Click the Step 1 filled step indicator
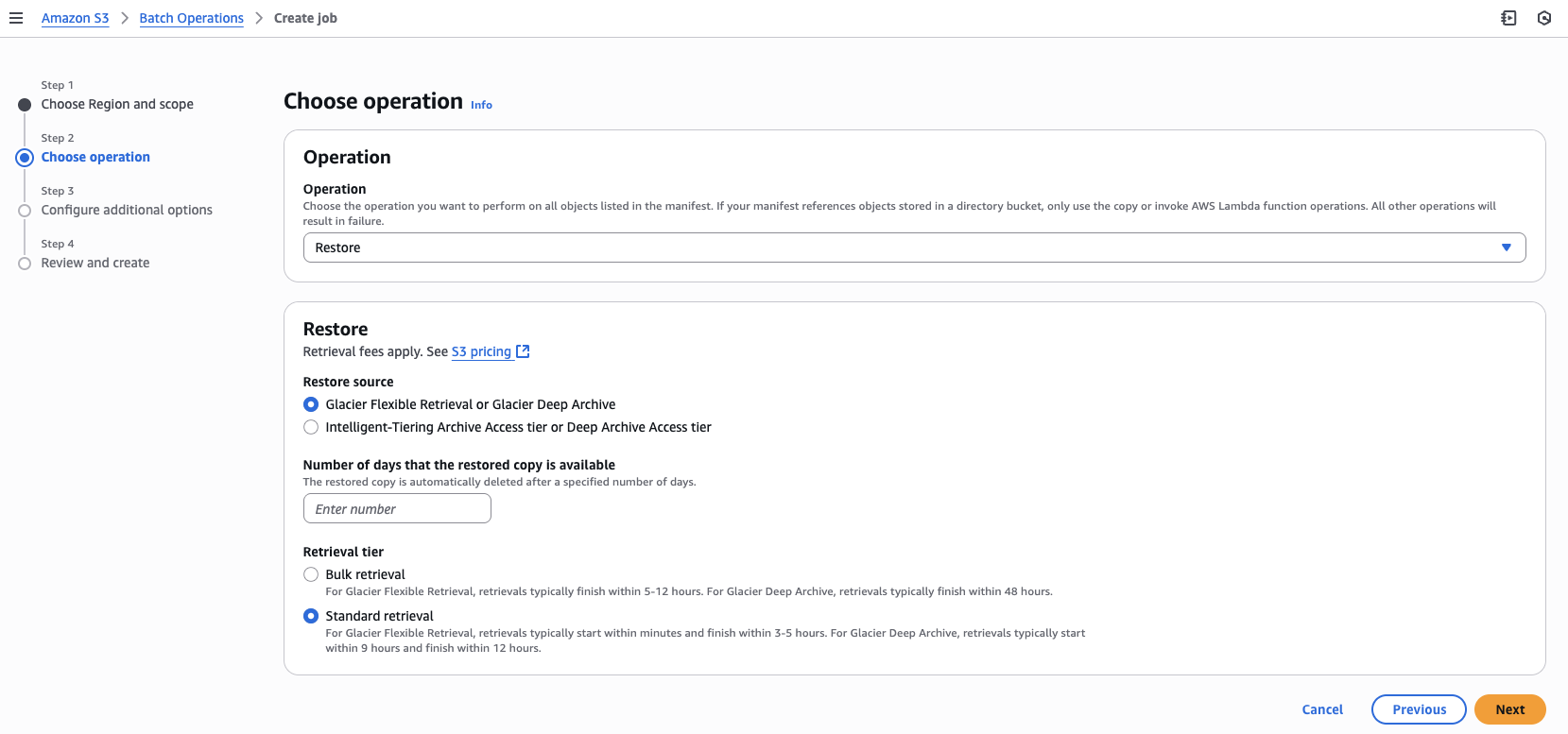The width and height of the screenshot is (1568, 734). (x=25, y=105)
